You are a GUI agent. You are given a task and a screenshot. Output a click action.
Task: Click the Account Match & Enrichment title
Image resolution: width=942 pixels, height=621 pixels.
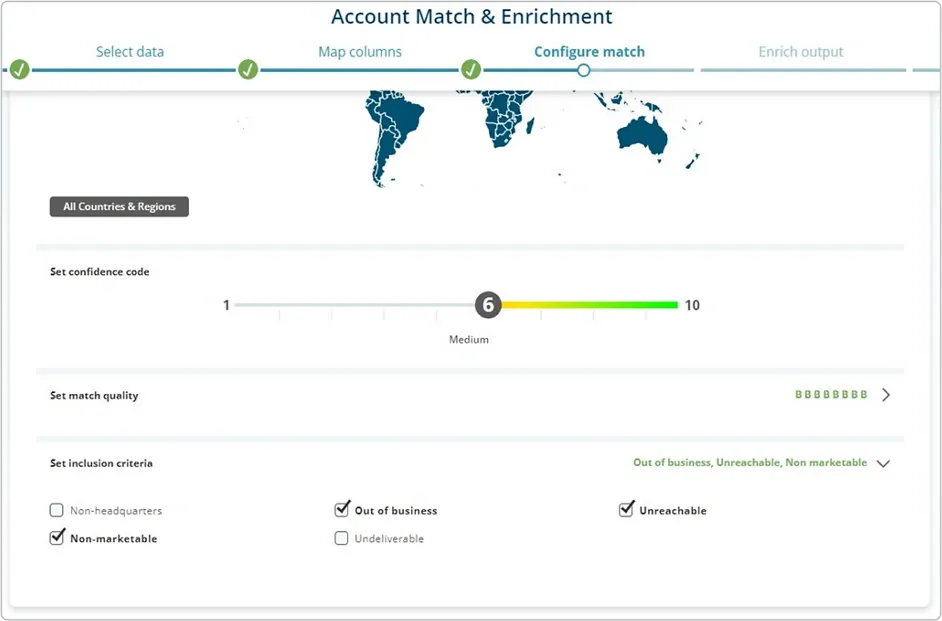point(472,17)
